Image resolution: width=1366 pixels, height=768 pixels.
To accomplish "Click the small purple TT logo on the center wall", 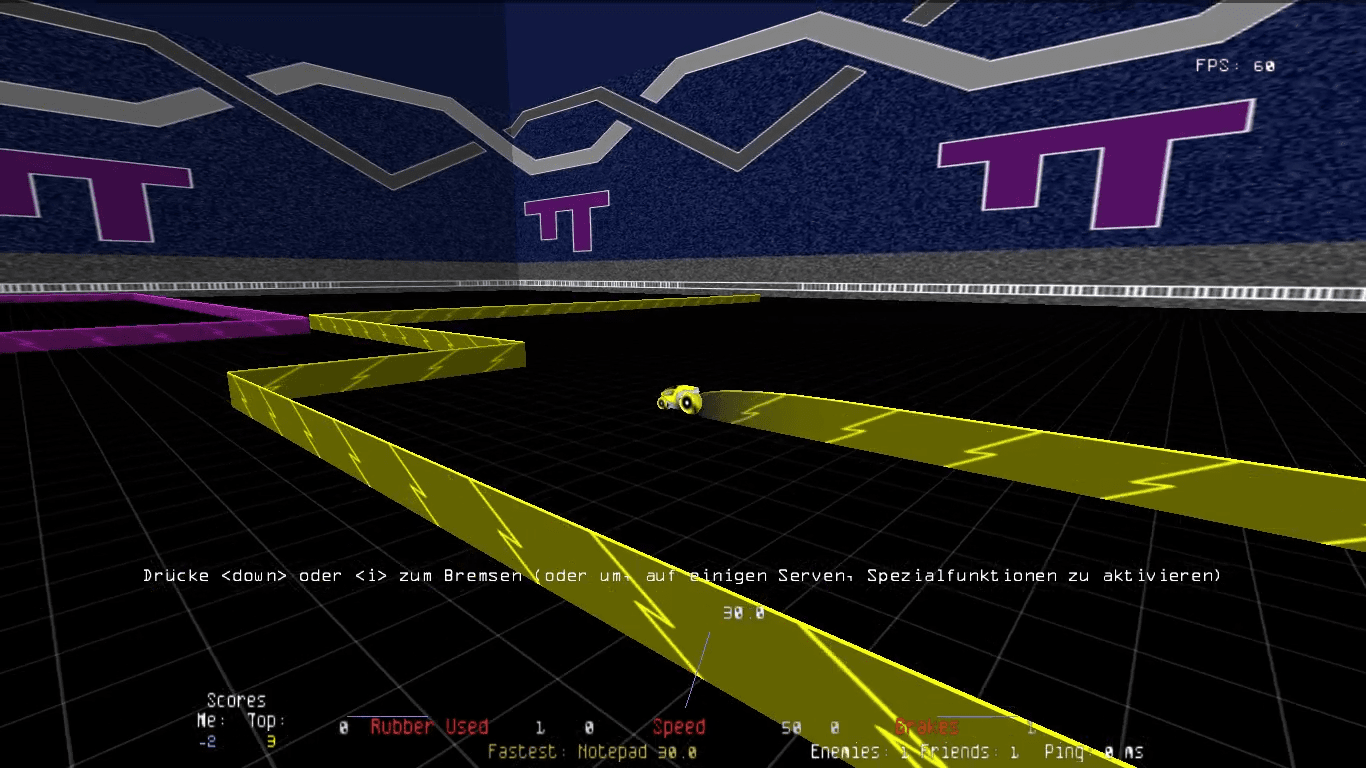I will [566, 219].
